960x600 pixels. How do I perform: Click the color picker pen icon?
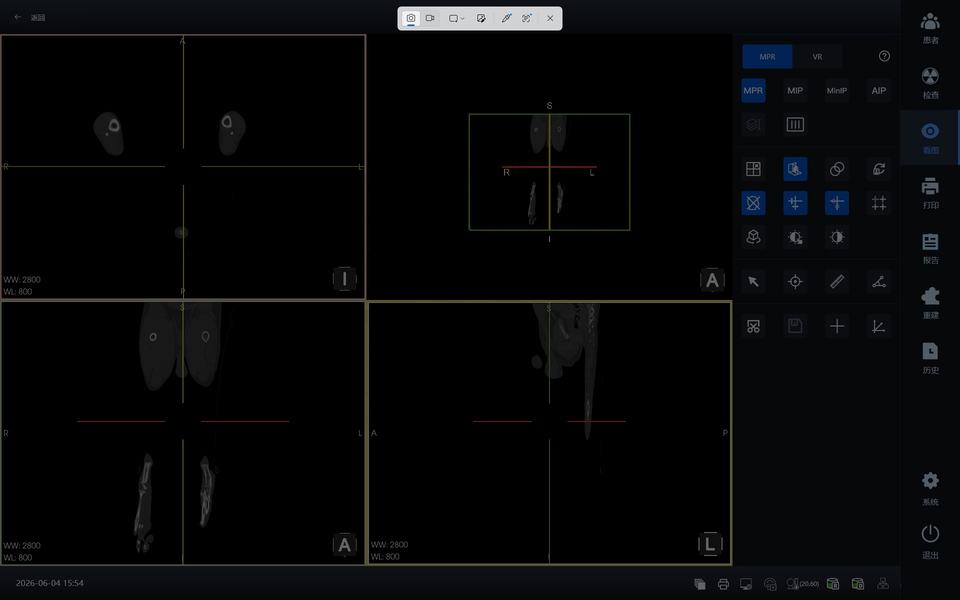click(506, 18)
